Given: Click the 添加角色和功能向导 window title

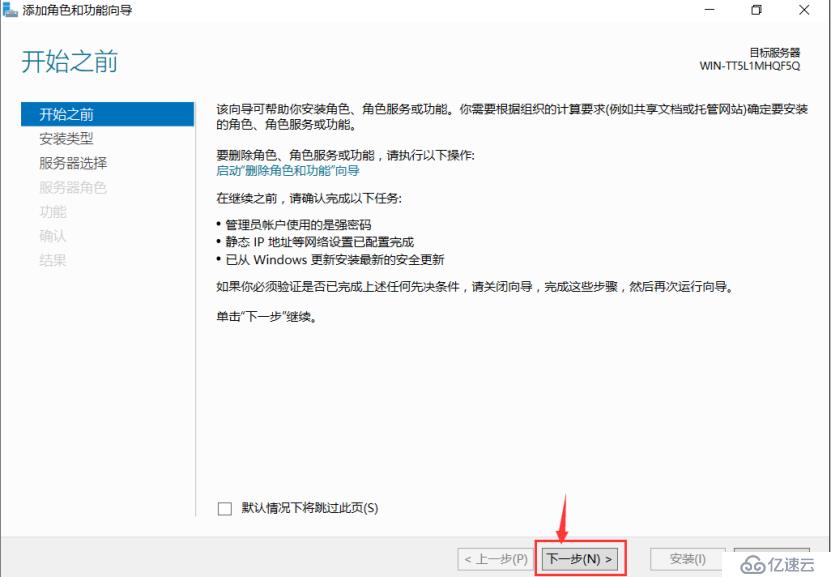Looking at the screenshot, I should coord(77,10).
